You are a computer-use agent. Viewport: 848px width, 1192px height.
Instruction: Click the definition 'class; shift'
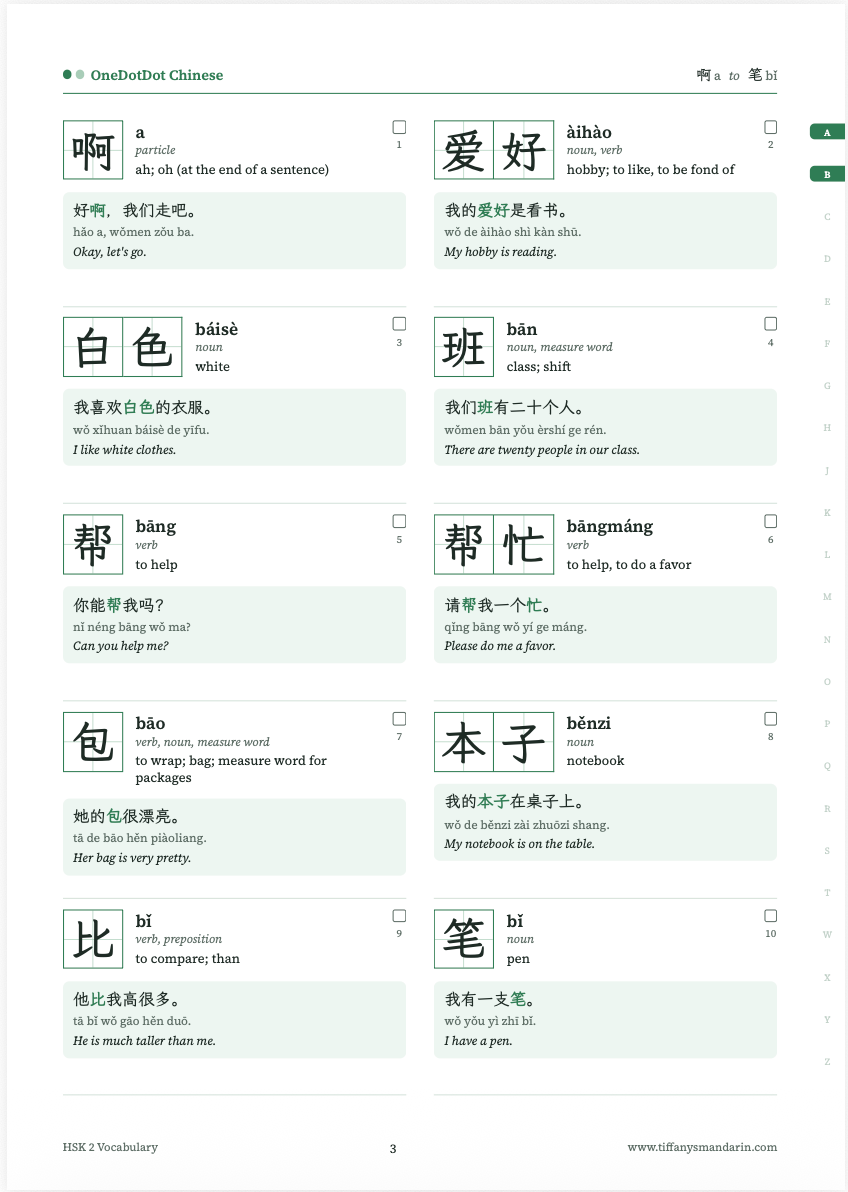538,366
